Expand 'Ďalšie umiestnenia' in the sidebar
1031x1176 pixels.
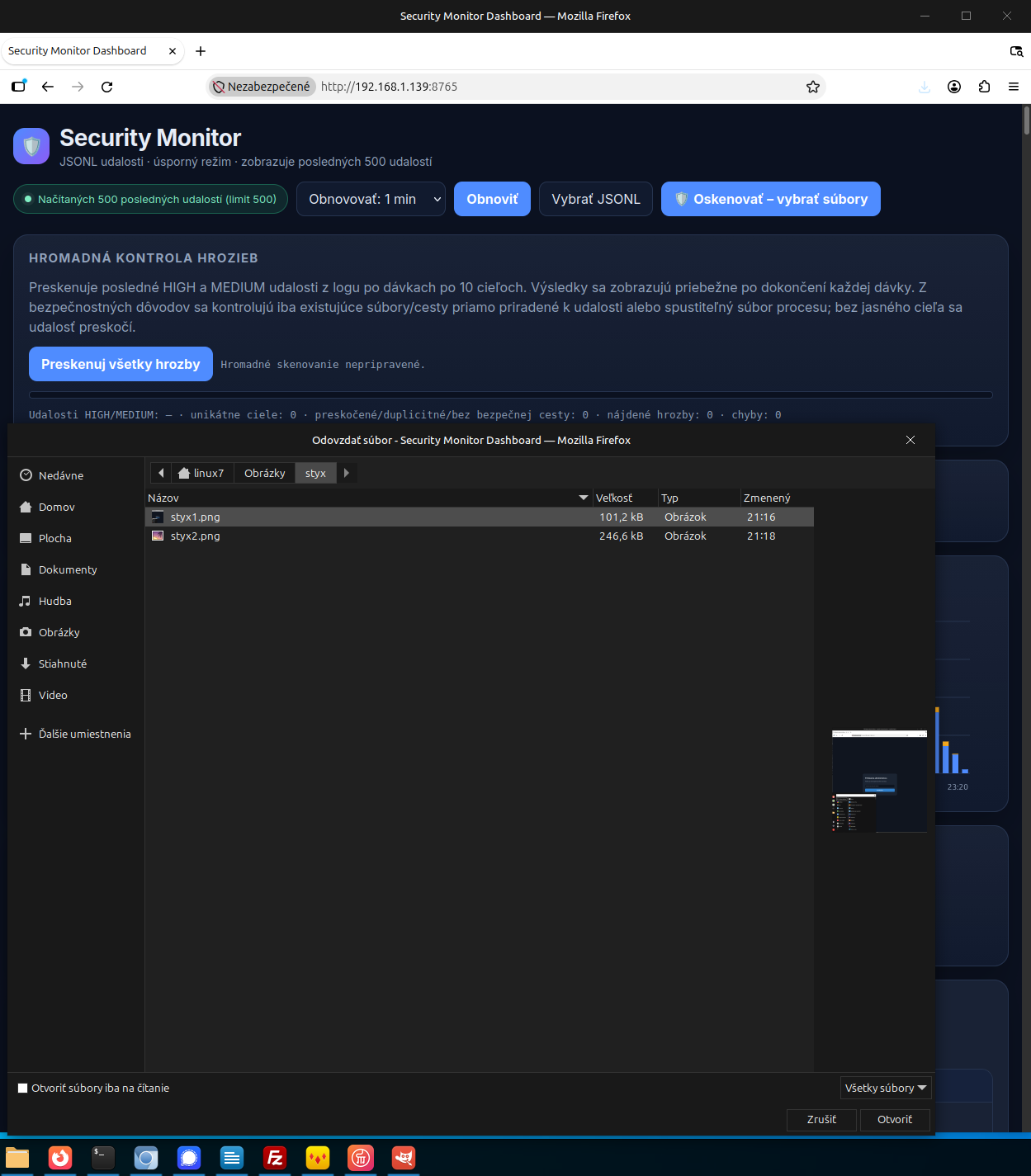coord(75,734)
